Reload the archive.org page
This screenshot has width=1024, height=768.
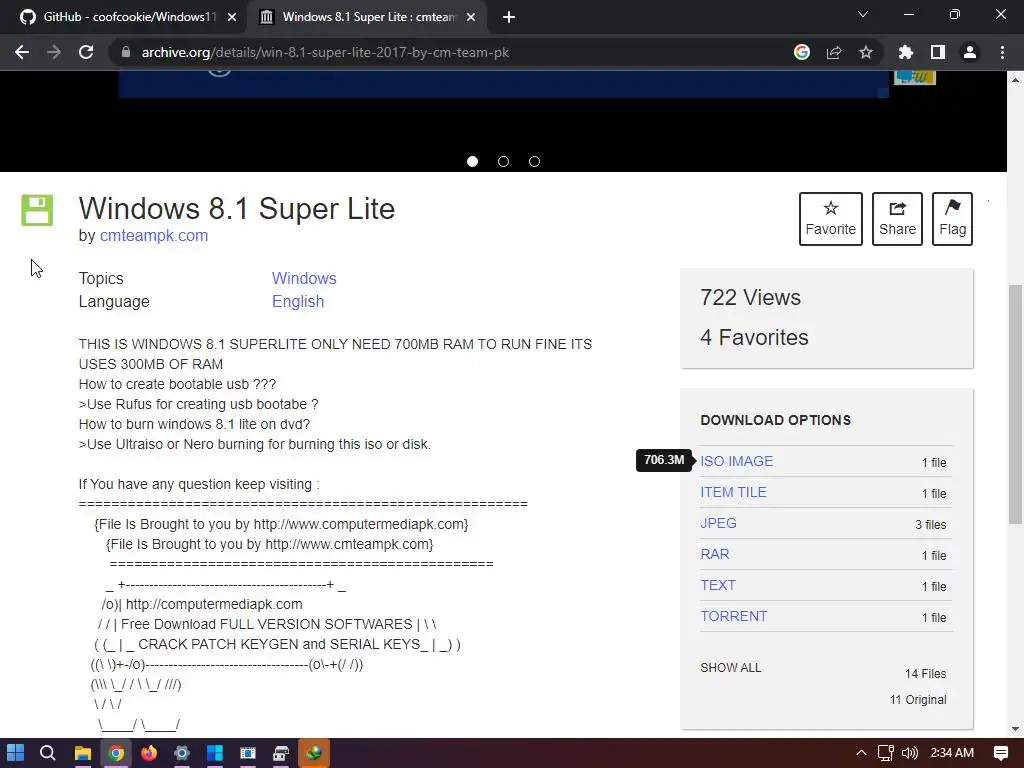tap(86, 52)
